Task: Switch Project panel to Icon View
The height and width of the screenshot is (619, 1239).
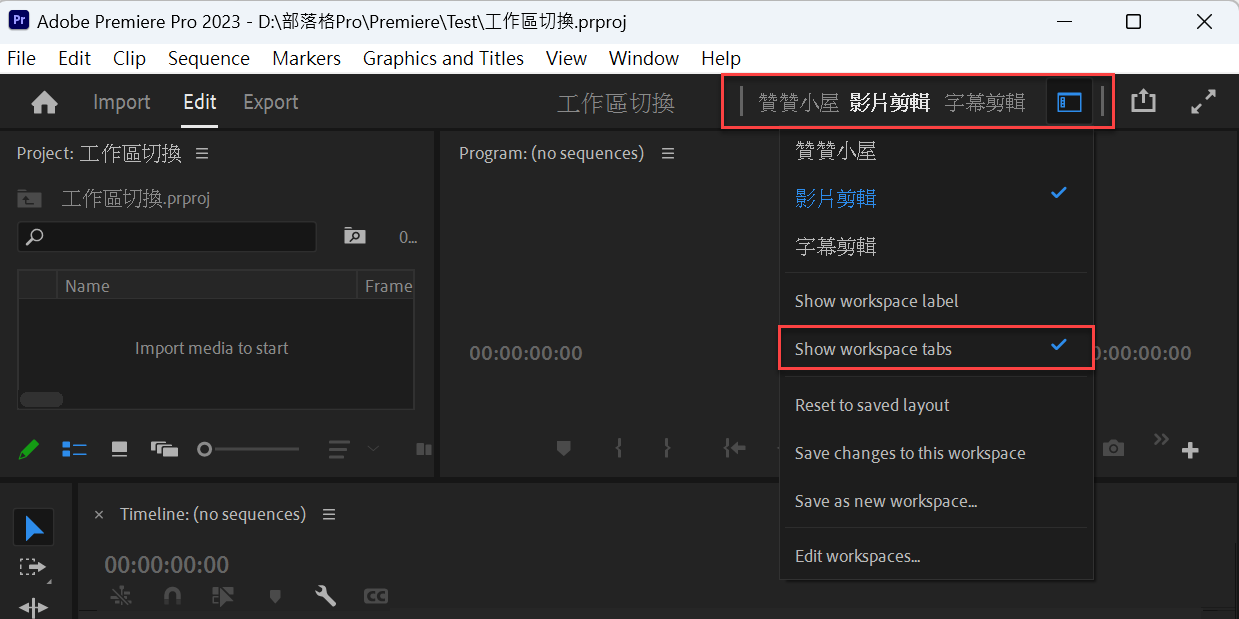Action: [x=119, y=450]
